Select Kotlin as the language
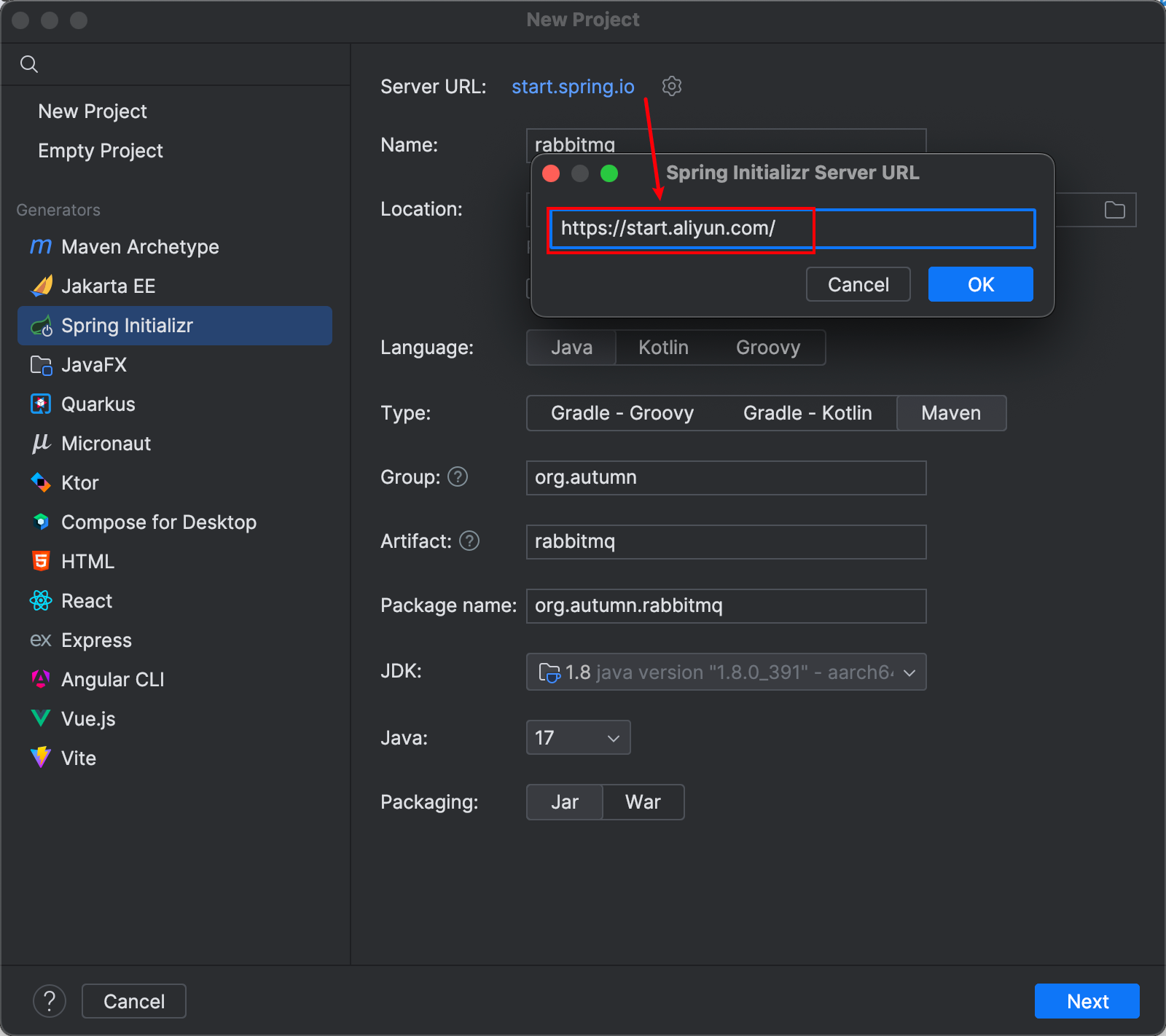Viewport: 1166px width, 1036px height. (x=663, y=348)
